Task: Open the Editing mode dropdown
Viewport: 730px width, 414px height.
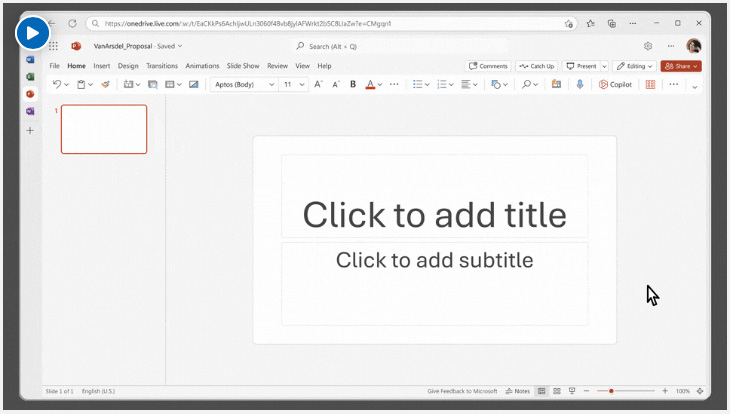Action: [x=635, y=66]
